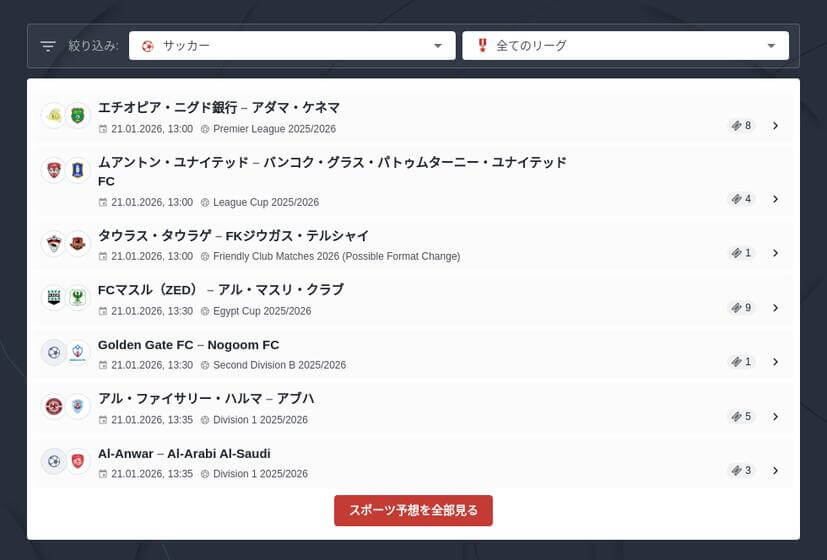The width and height of the screenshot is (827, 560).
Task: Click tips count badge in タウラス・タウラゲ row
Action: coord(741,253)
